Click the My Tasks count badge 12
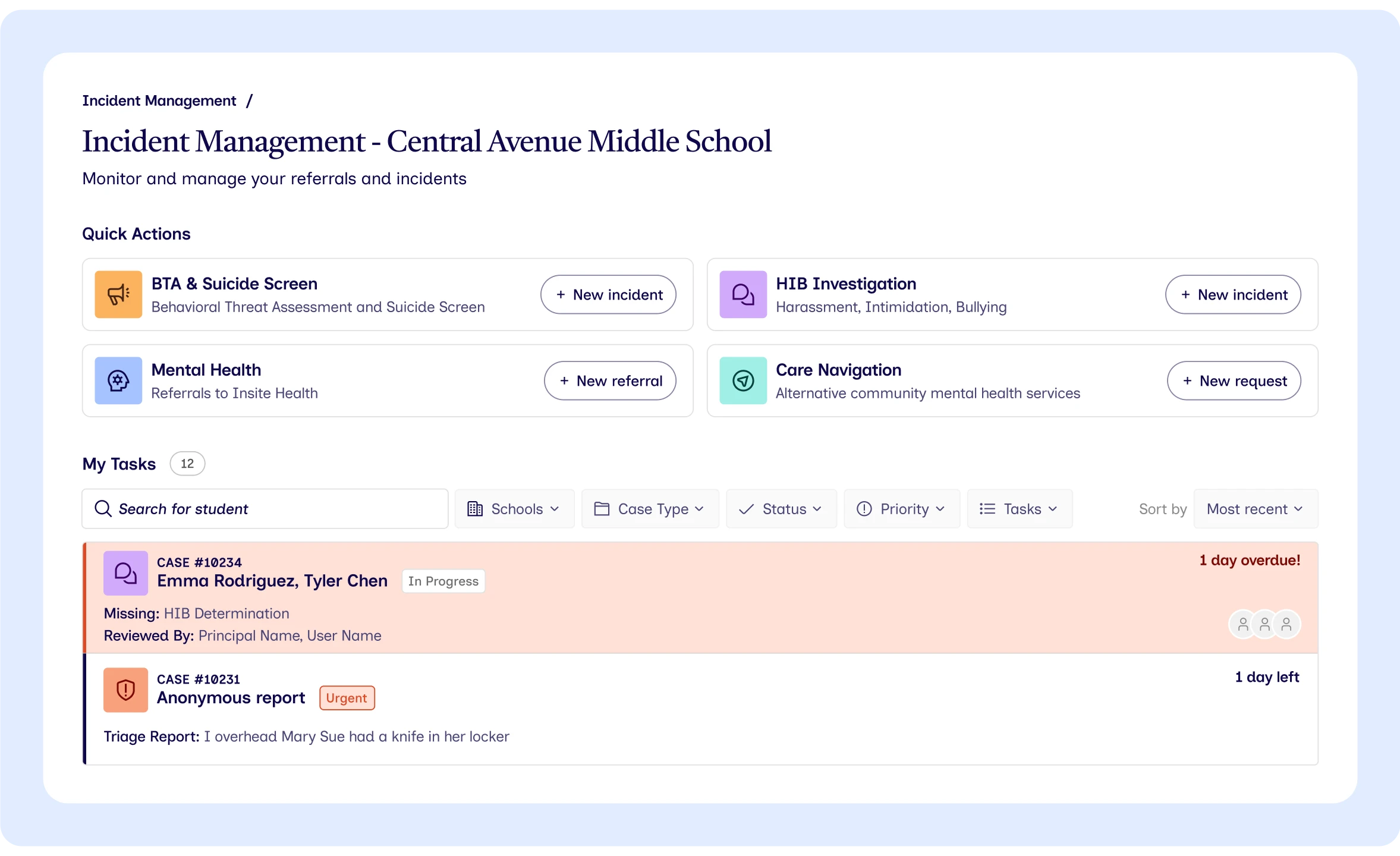 click(187, 464)
